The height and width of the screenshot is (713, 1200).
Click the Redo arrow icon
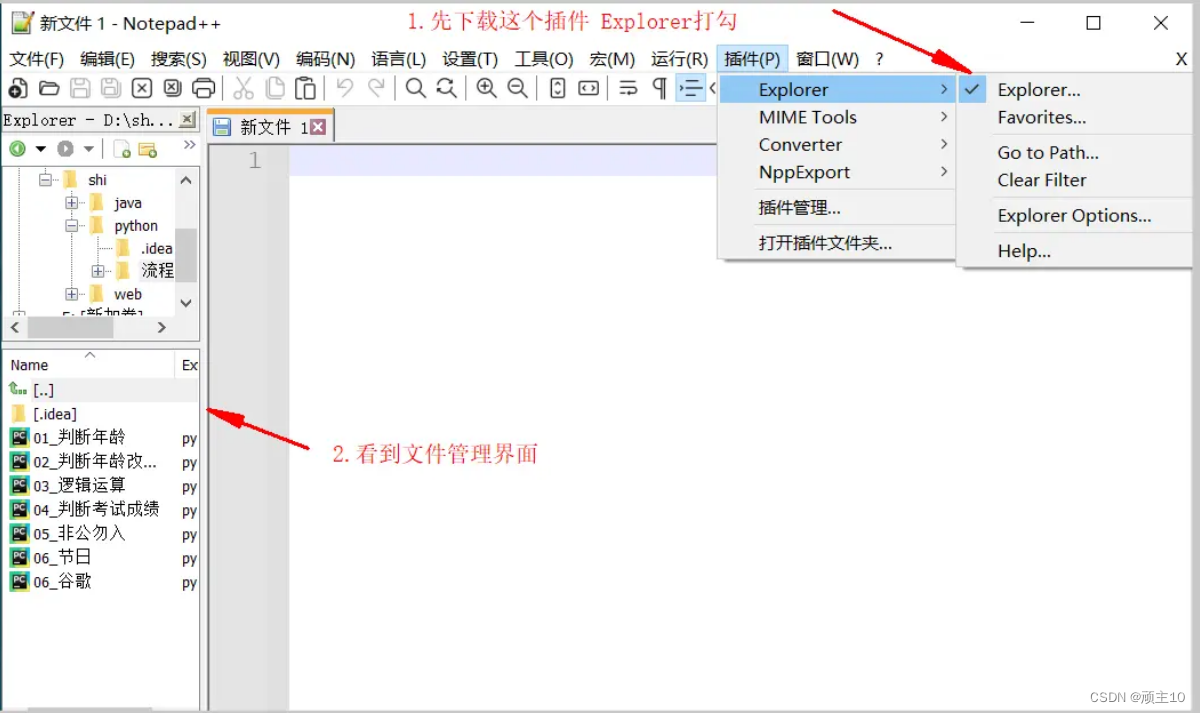[376, 88]
